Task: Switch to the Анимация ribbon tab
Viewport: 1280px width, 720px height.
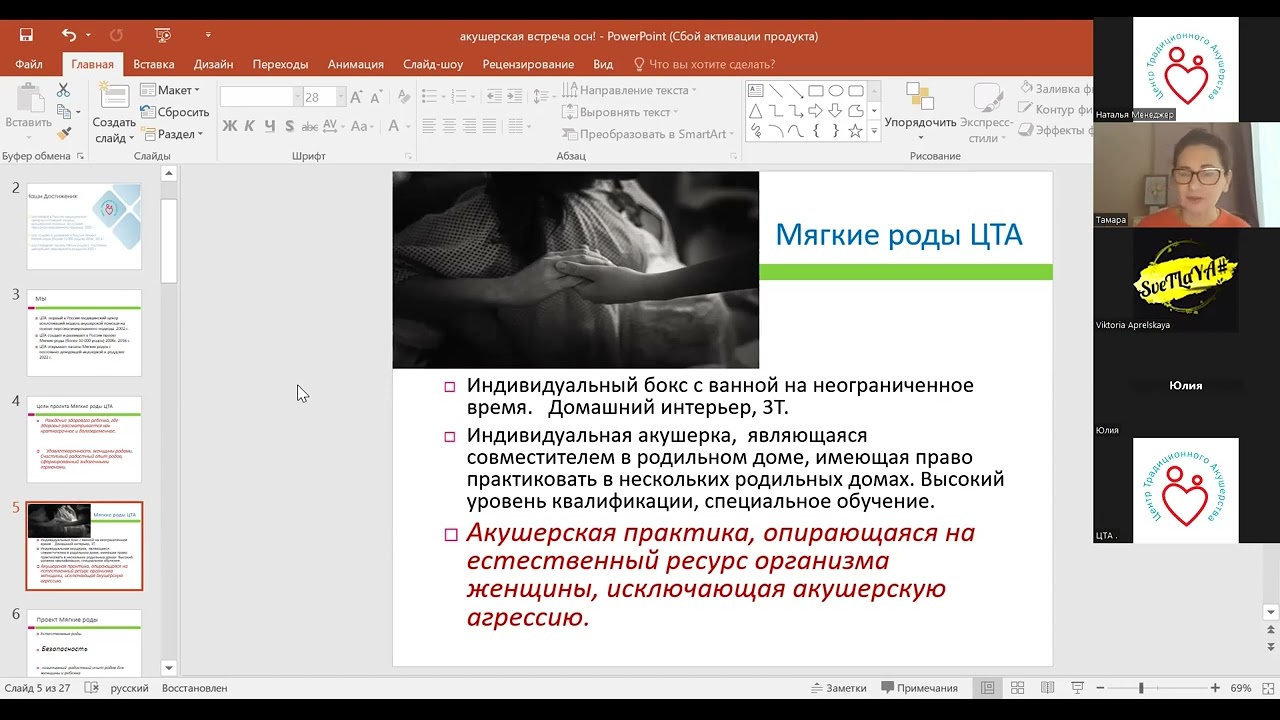Action: [x=356, y=64]
